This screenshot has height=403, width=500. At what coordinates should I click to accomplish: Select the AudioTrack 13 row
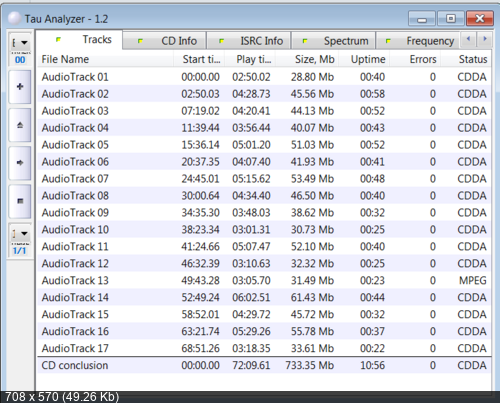coord(264,280)
